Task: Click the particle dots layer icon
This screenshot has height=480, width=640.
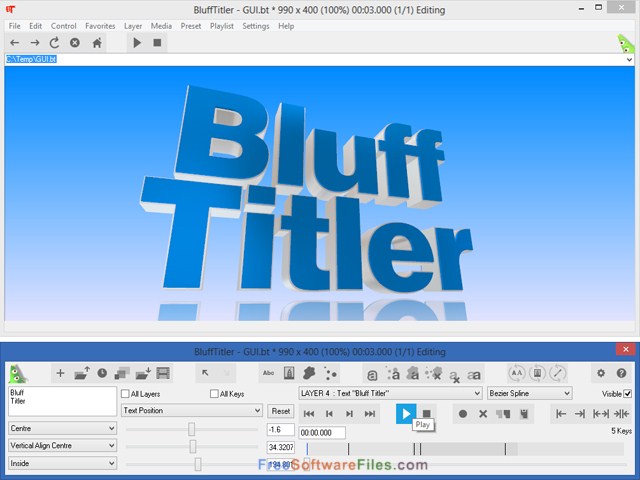Action: pos(330,373)
